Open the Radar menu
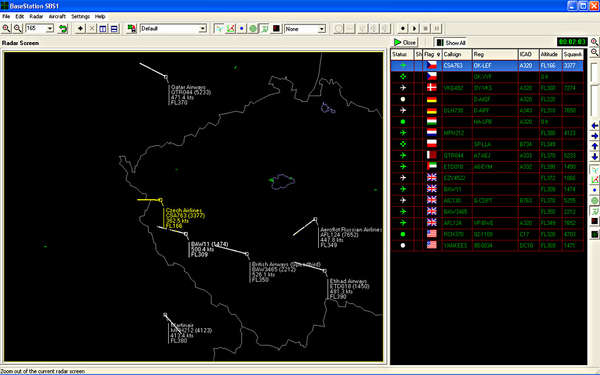 click(x=36, y=16)
